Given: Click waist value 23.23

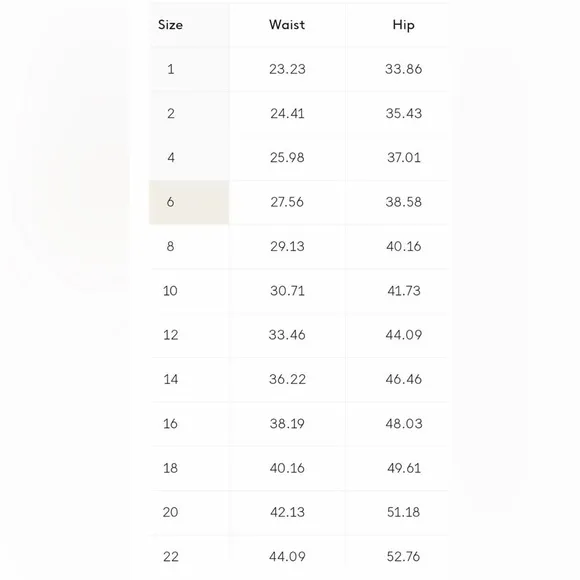Looking at the screenshot, I should 287,69.
